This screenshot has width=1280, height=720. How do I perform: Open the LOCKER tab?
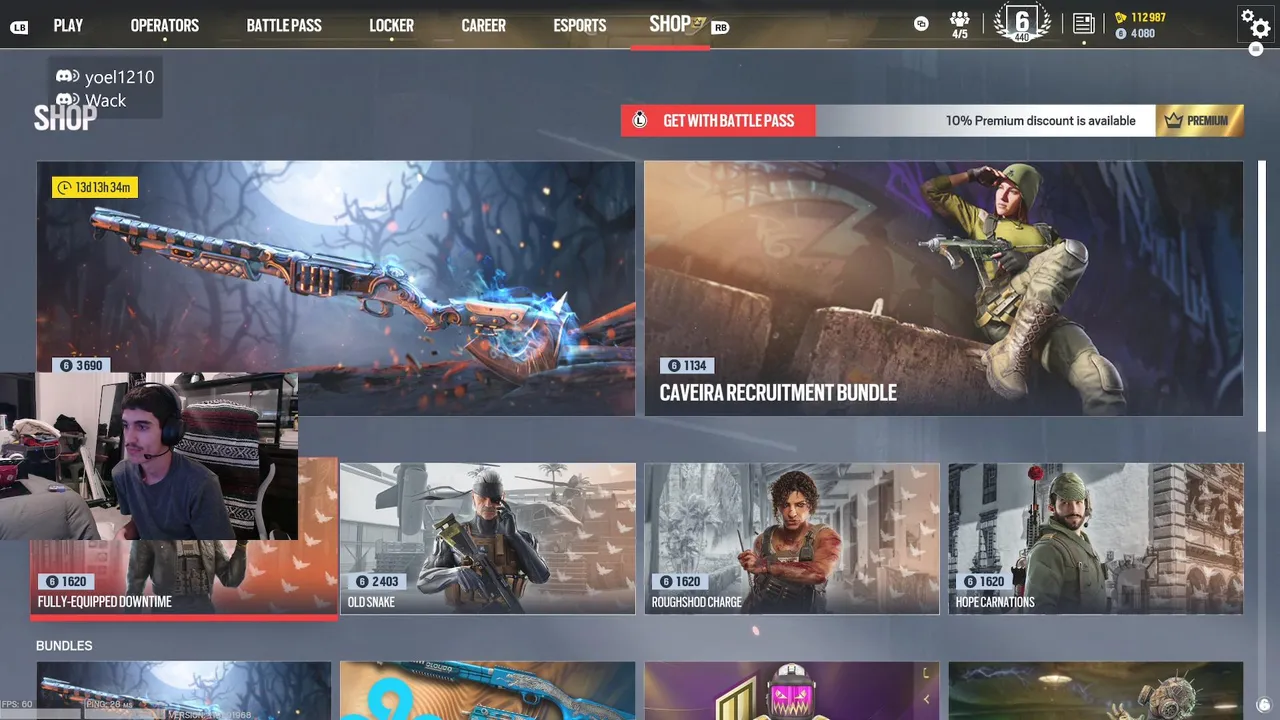click(x=391, y=26)
